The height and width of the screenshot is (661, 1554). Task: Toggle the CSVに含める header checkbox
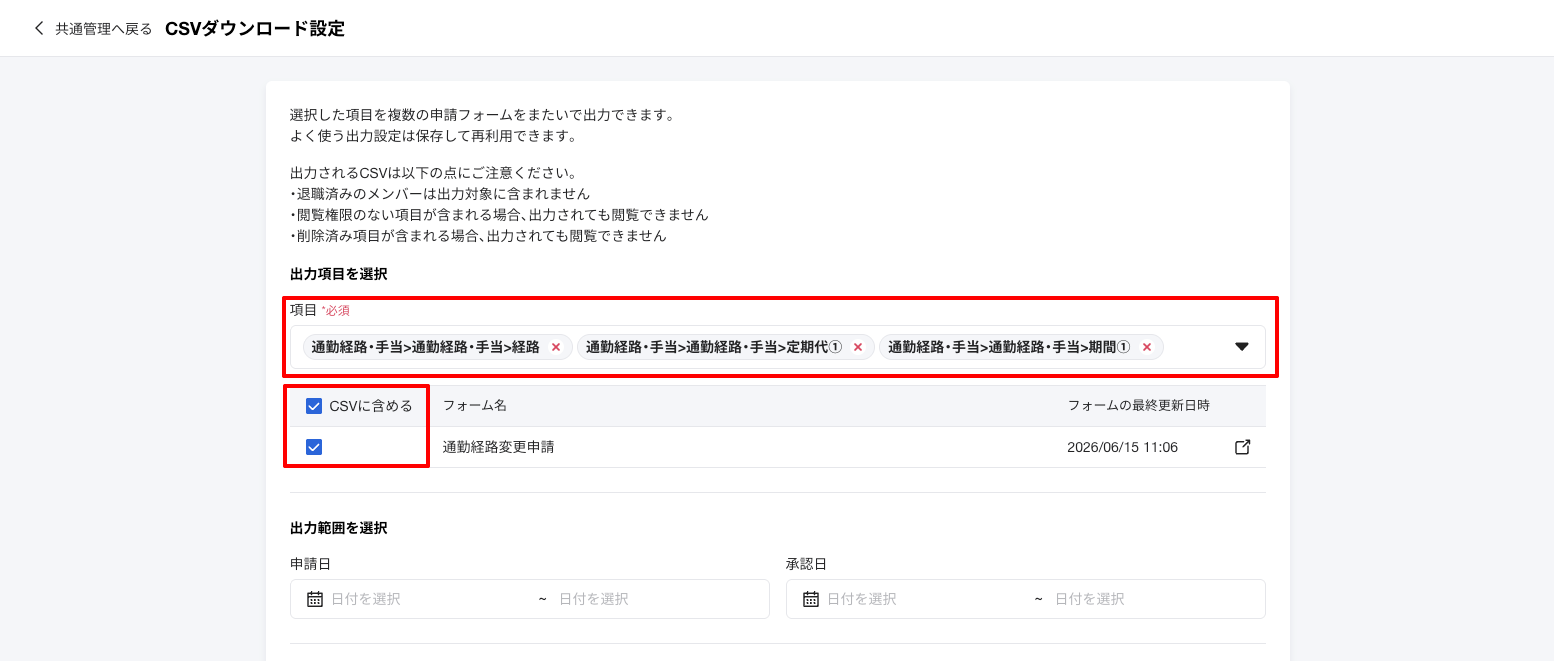(x=314, y=406)
